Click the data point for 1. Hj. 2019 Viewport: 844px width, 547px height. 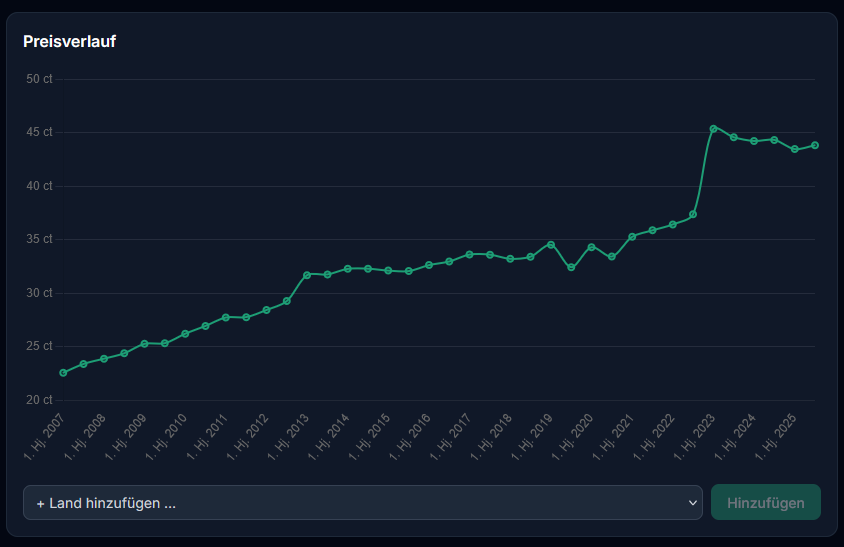point(551,245)
